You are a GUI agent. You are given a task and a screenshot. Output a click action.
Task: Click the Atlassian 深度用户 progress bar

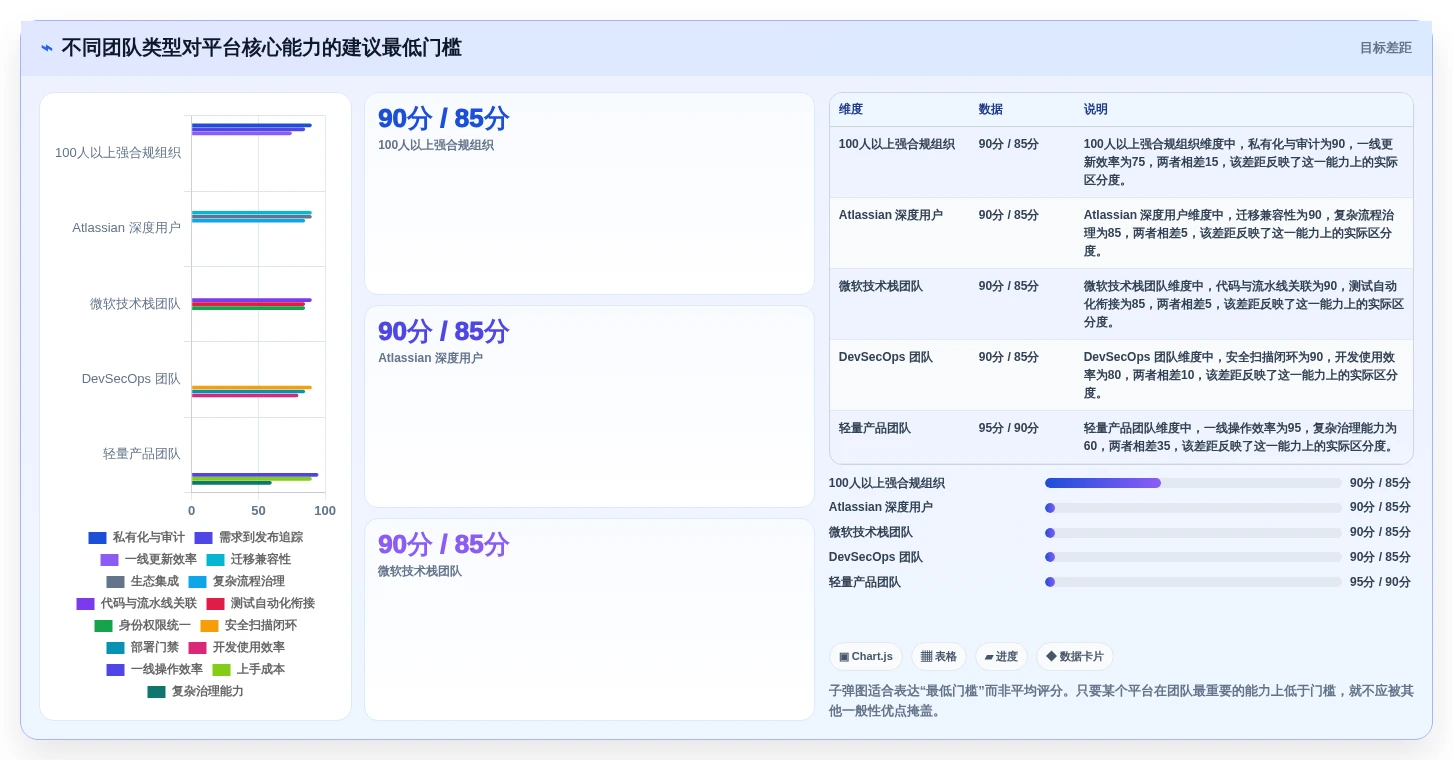coord(1193,508)
